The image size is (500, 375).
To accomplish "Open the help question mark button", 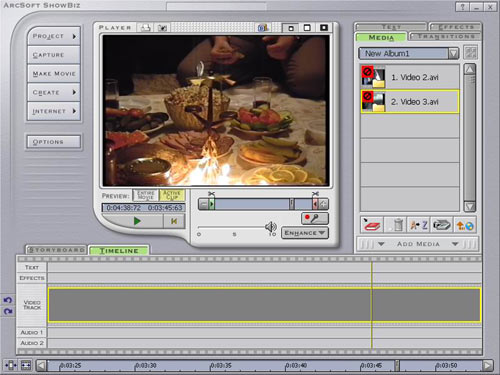I will [462, 7].
